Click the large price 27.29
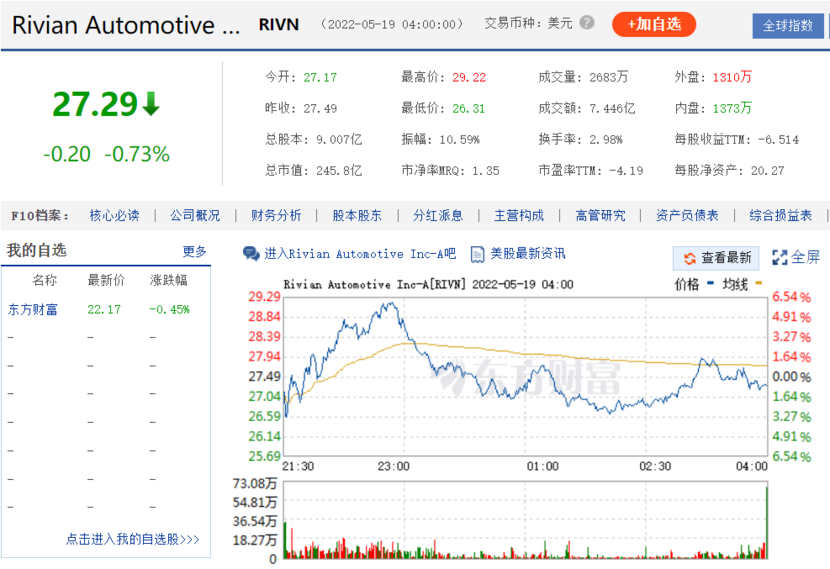This screenshot has width=830, height=569. (95, 104)
